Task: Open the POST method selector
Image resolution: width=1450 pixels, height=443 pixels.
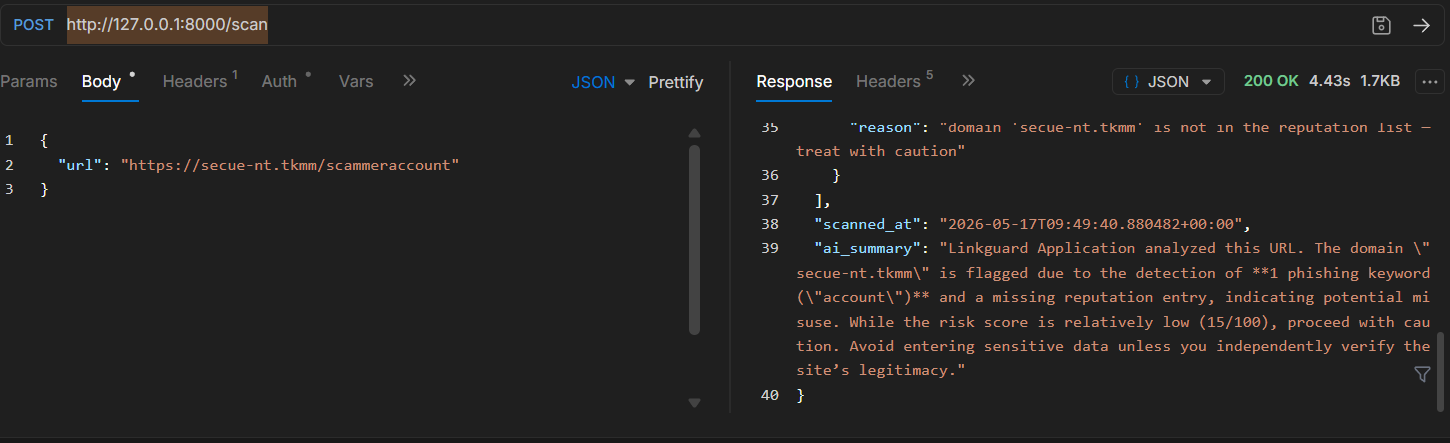Action: click(33, 25)
